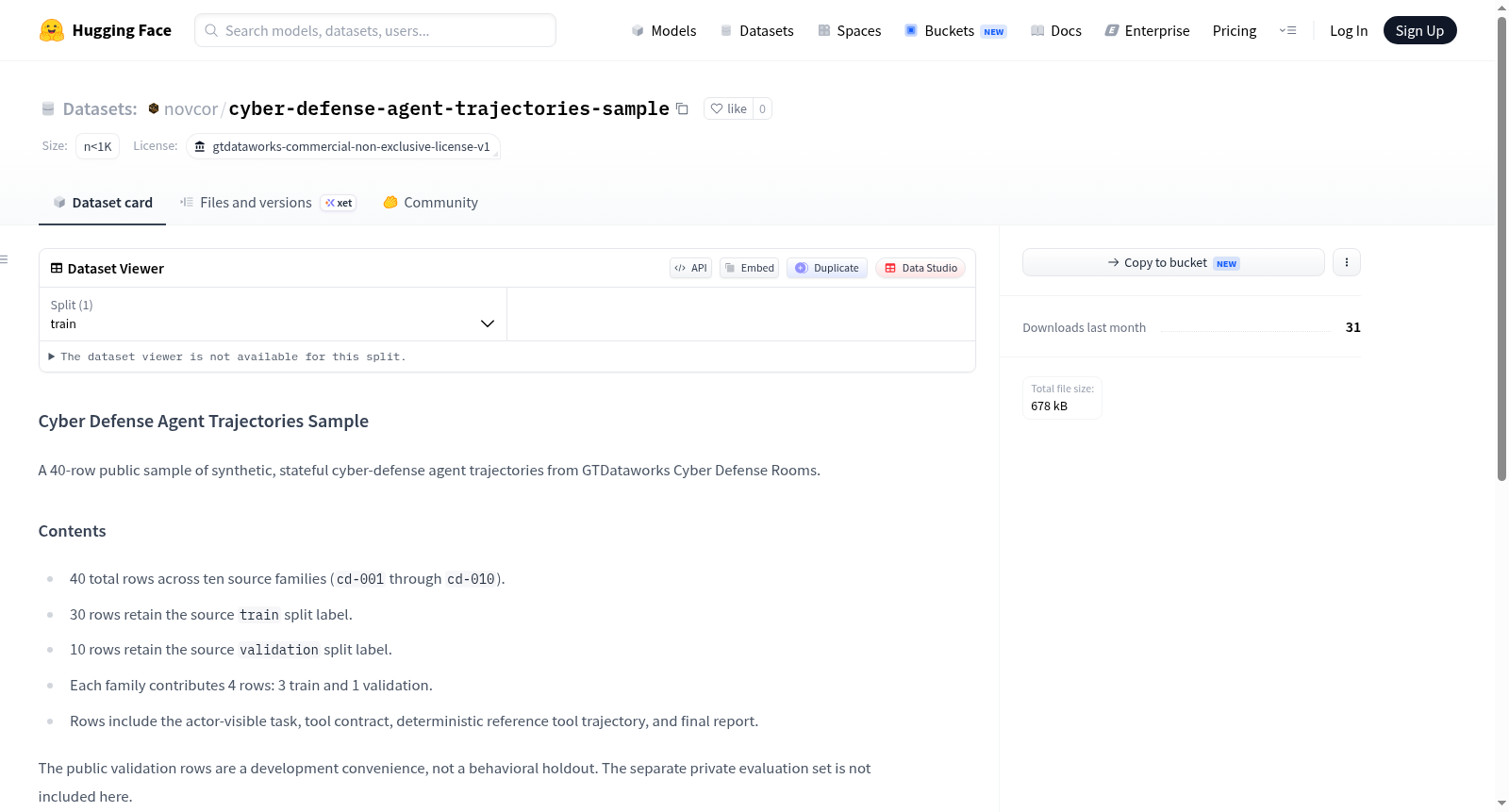Open Buckets in the top navigation
Viewport: 1509px width, 812px height.
tap(955, 30)
